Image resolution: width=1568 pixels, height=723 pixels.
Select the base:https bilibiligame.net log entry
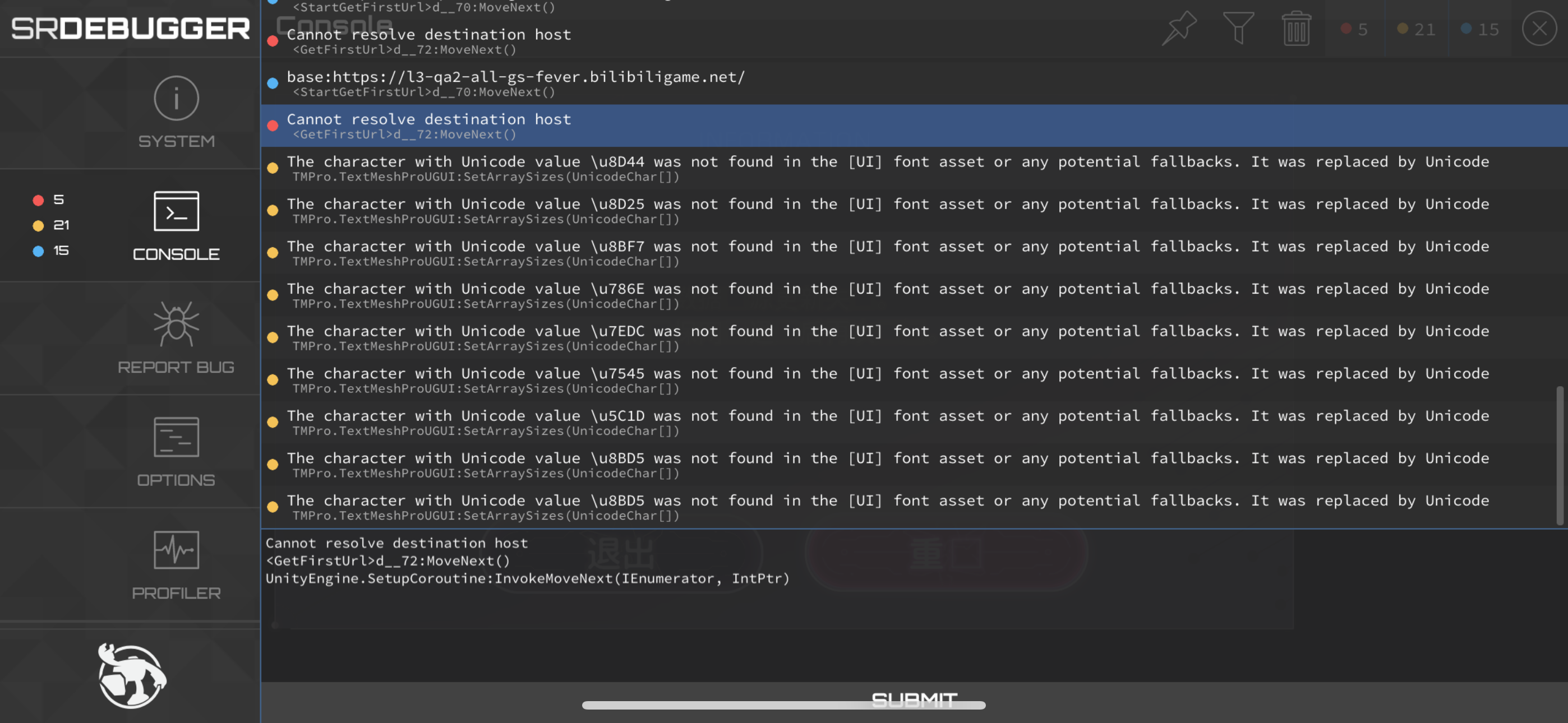pyautogui.click(x=914, y=83)
